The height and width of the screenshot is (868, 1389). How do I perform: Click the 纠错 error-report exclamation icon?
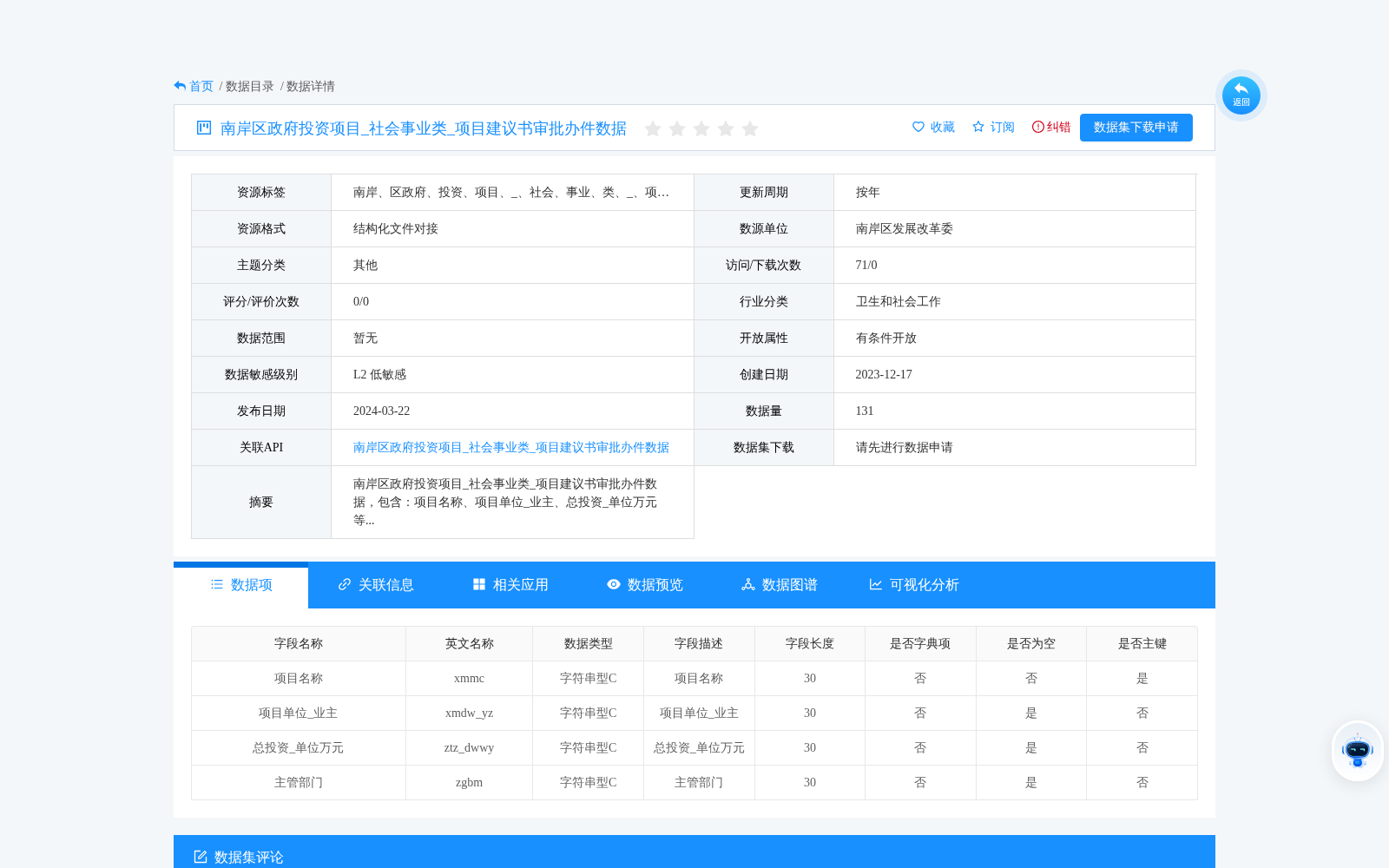[x=1037, y=127]
